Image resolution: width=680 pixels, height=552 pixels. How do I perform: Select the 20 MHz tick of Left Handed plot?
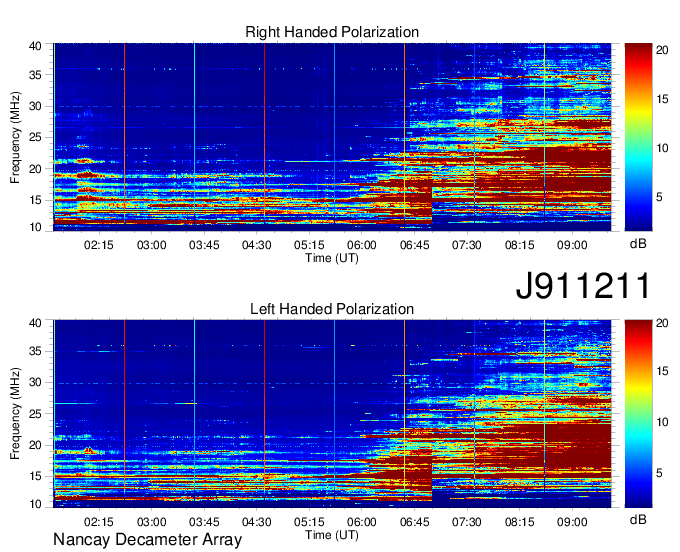pyautogui.click(x=35, y=445)
